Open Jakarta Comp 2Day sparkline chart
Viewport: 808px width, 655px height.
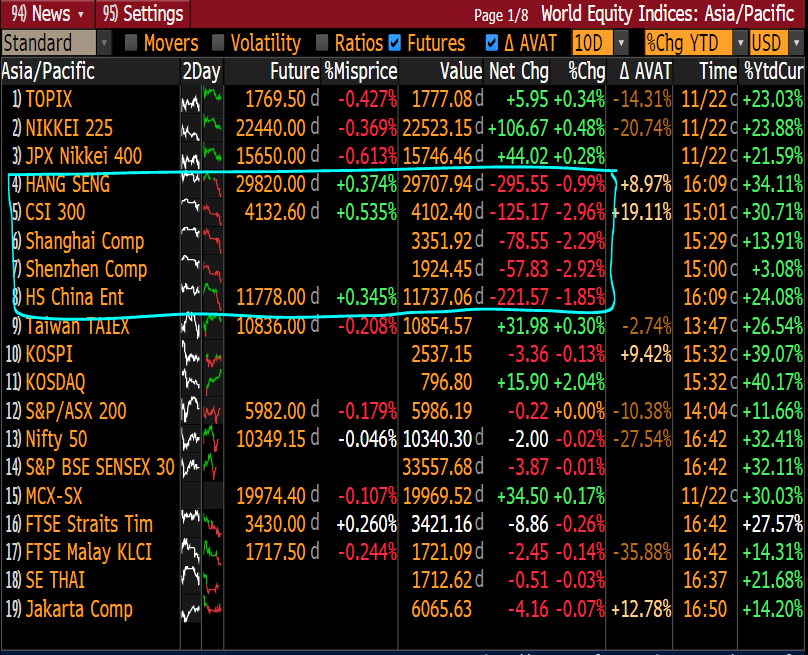[201, 609]
